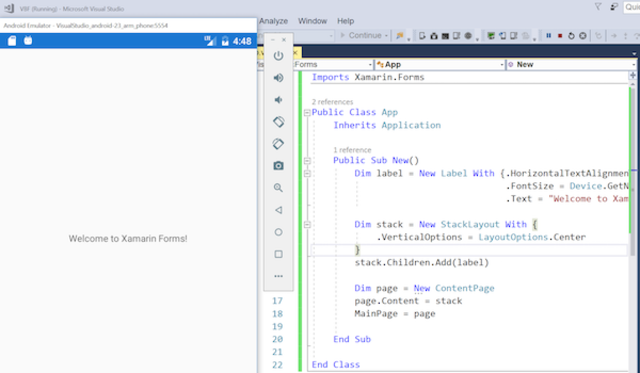Screen dimensions: 640x373
Task: Tap the emulator home circle button
Action: coord(278,232)
